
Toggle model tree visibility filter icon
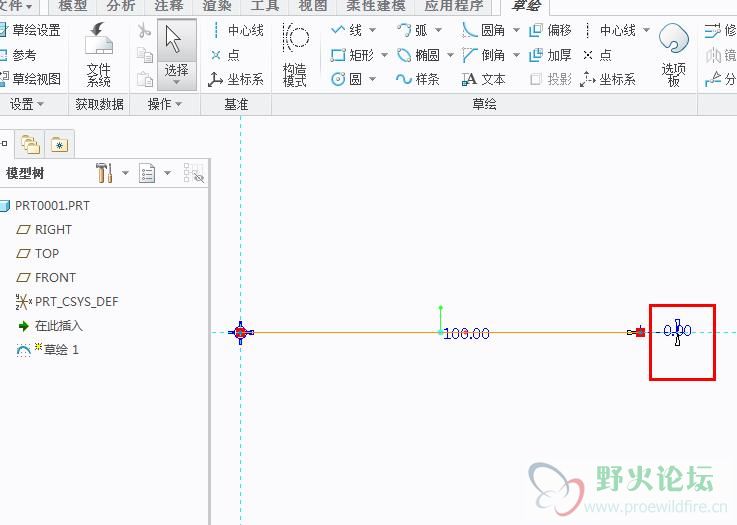coord(193,173)
